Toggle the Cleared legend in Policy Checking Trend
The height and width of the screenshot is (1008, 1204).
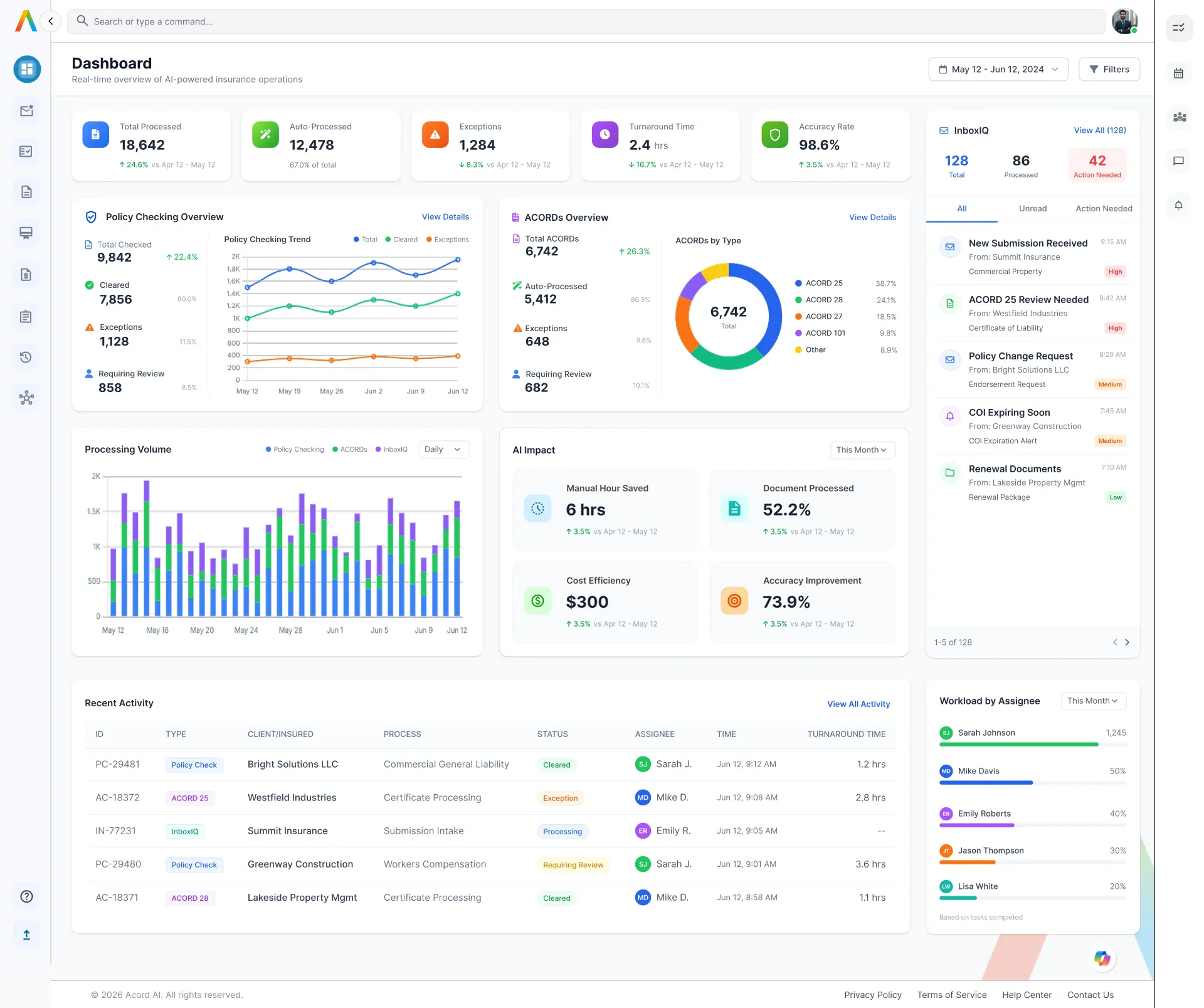pyautogui.click(x=401, y=240)
